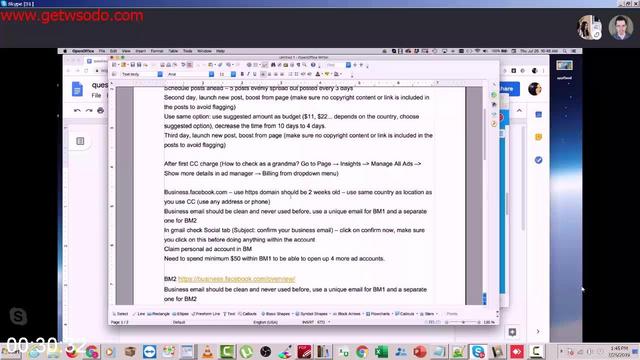The image size is (640, 360).
Task: Open the Edit menu in OpenOffice
Action: tap(113, 51)
